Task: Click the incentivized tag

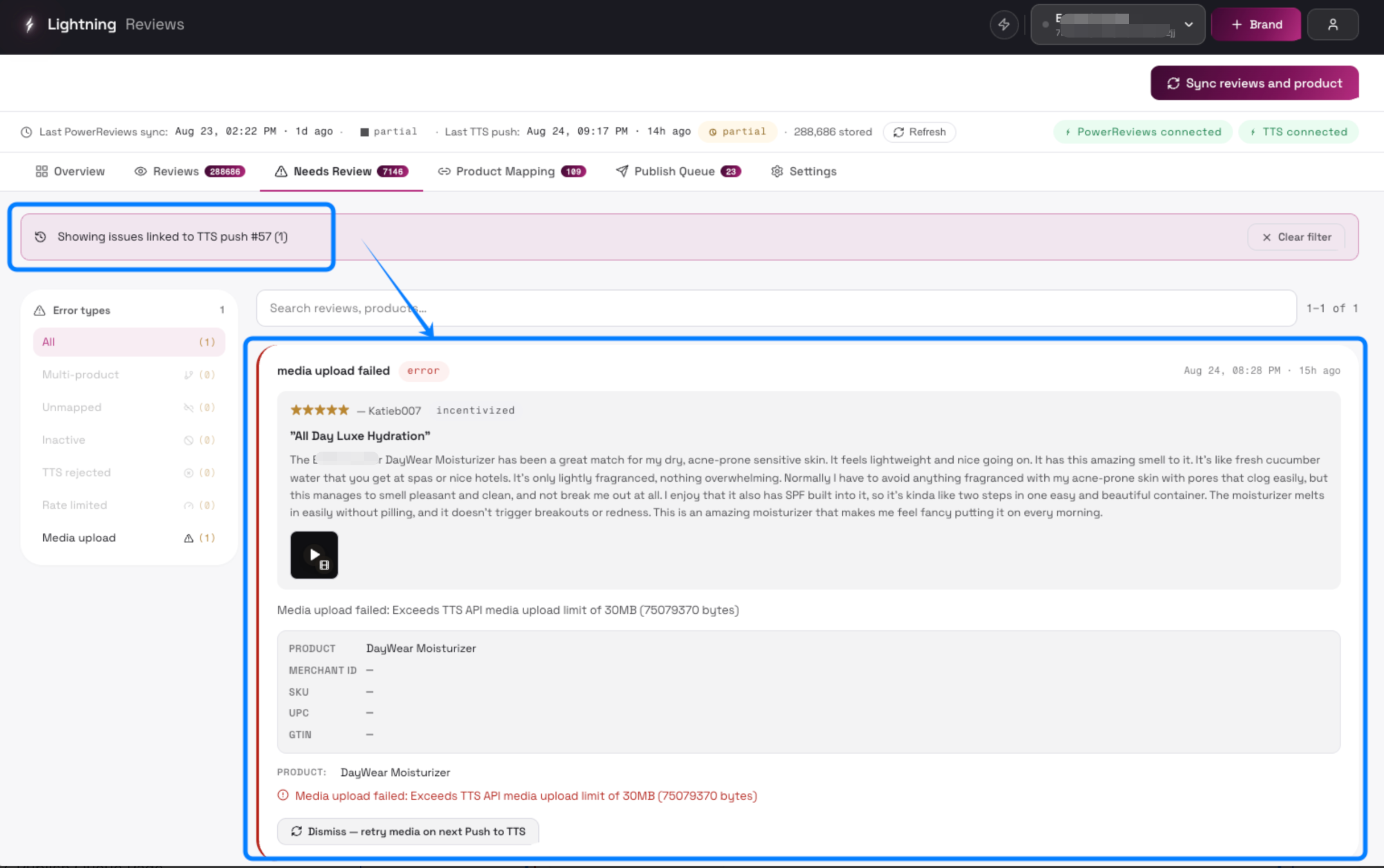Action: (x=476, y=411)
